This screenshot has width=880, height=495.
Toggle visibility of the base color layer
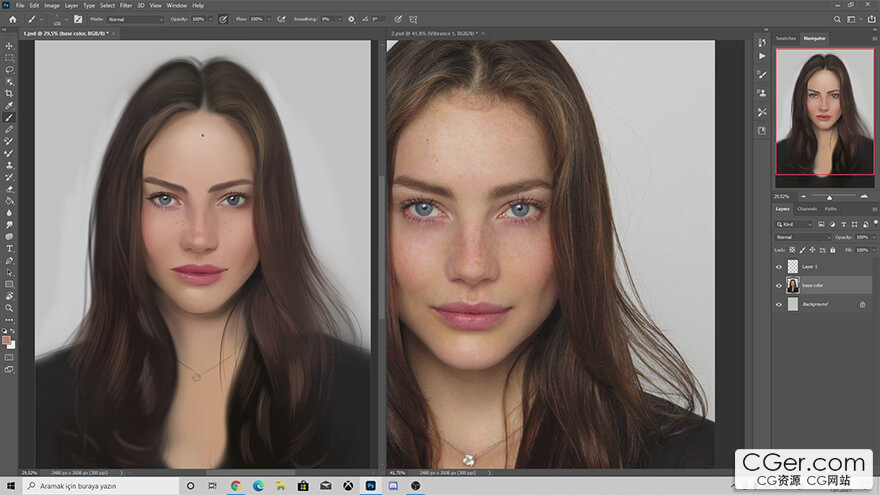pos(779,285)
